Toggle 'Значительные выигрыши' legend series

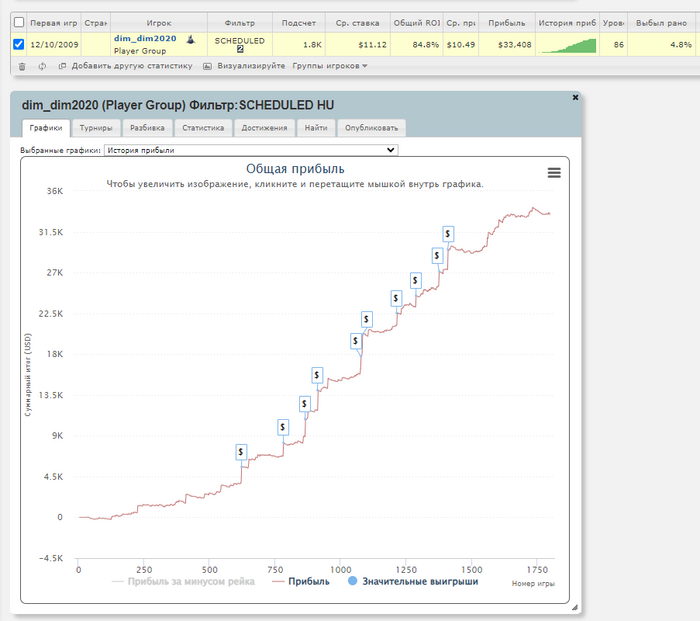[412, 581]
